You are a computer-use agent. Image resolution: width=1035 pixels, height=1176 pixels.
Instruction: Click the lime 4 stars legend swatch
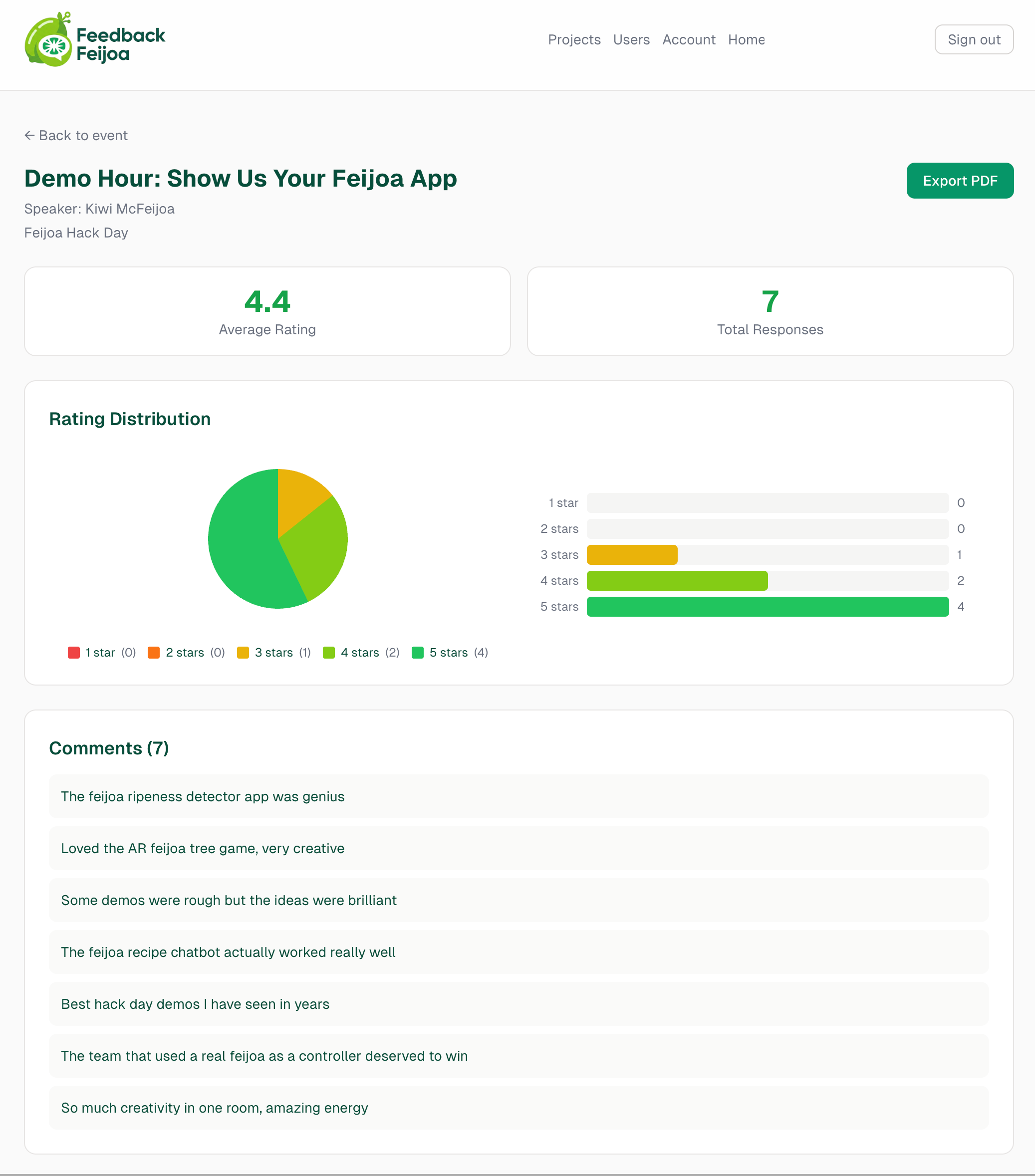click(328, 653)
